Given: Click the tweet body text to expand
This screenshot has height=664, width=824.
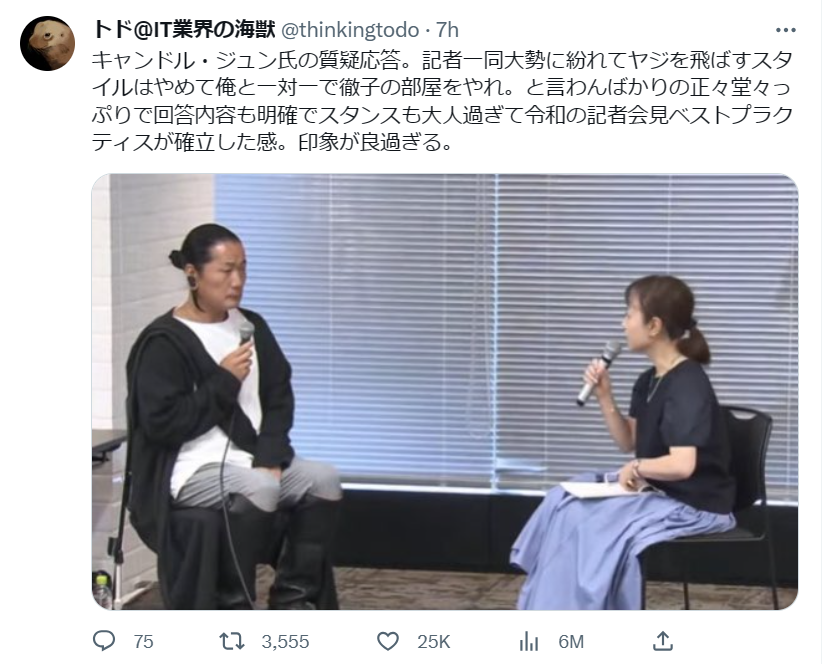Looking at the screenshot, I should coord(441,101).
